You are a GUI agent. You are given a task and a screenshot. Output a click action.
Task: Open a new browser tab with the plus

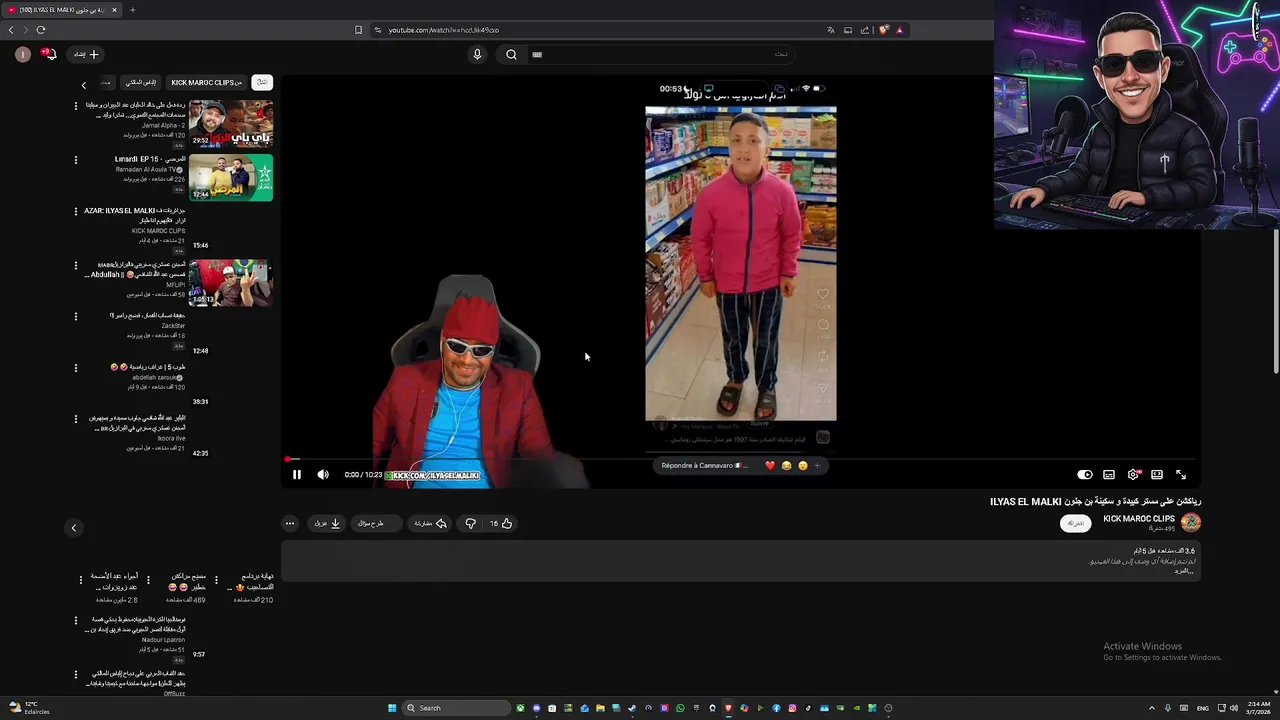coord(132,10)
